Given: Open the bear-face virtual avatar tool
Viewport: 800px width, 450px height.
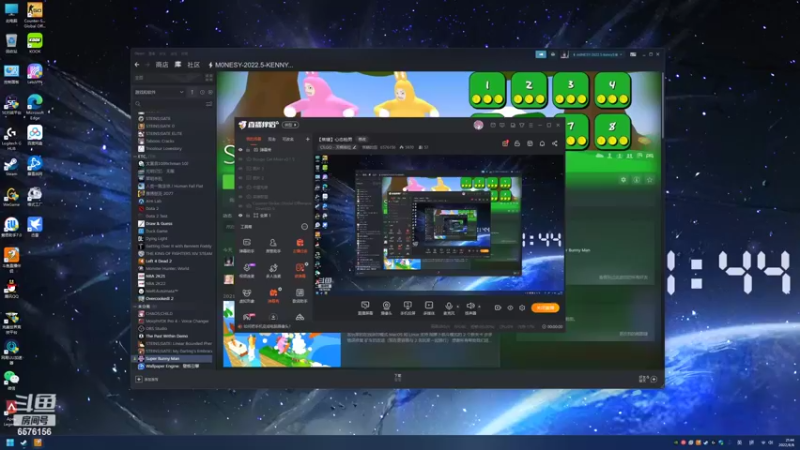Looking at the screenshot, I should point(246,295).
